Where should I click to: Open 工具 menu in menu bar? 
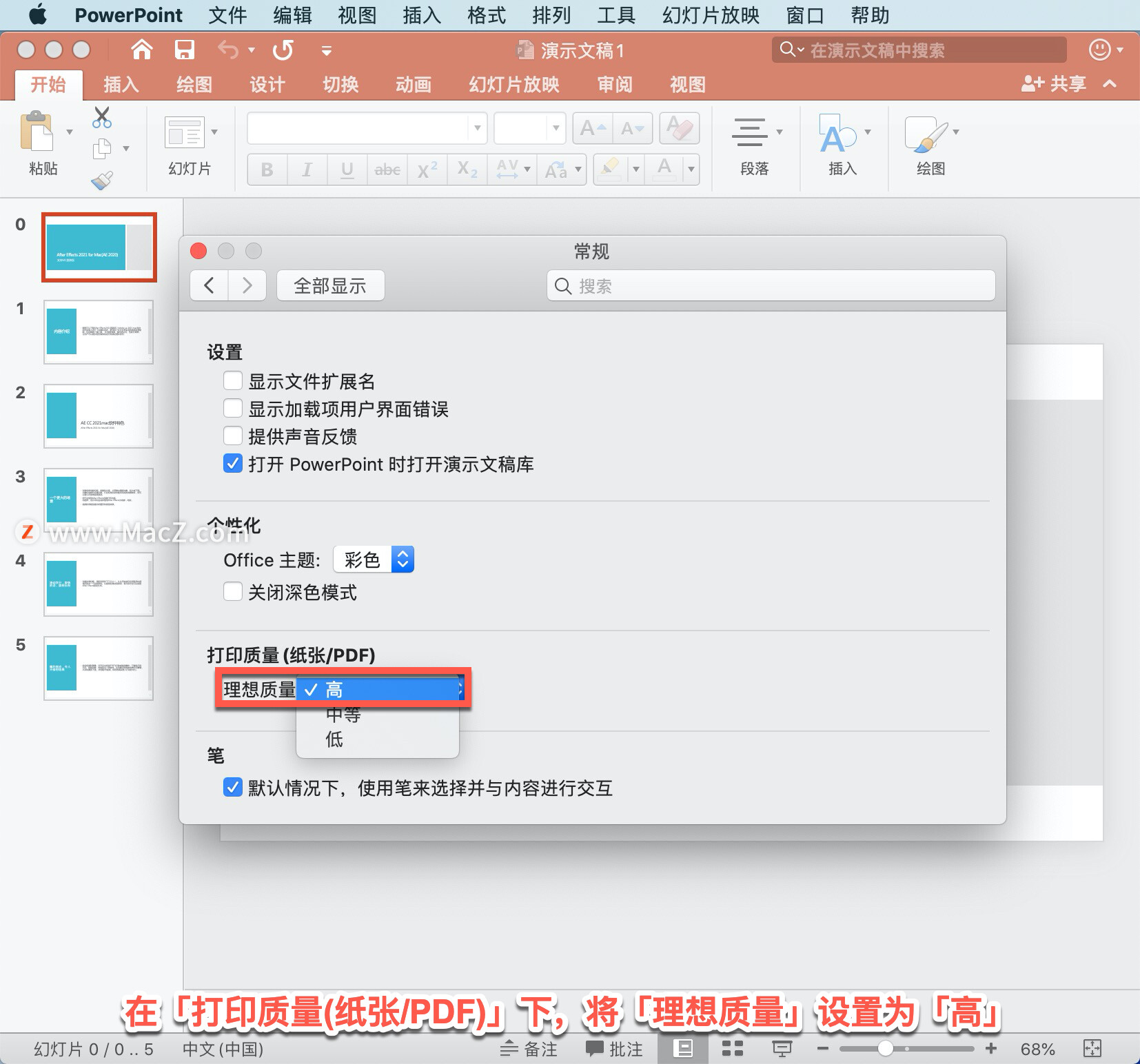point(616,15)
